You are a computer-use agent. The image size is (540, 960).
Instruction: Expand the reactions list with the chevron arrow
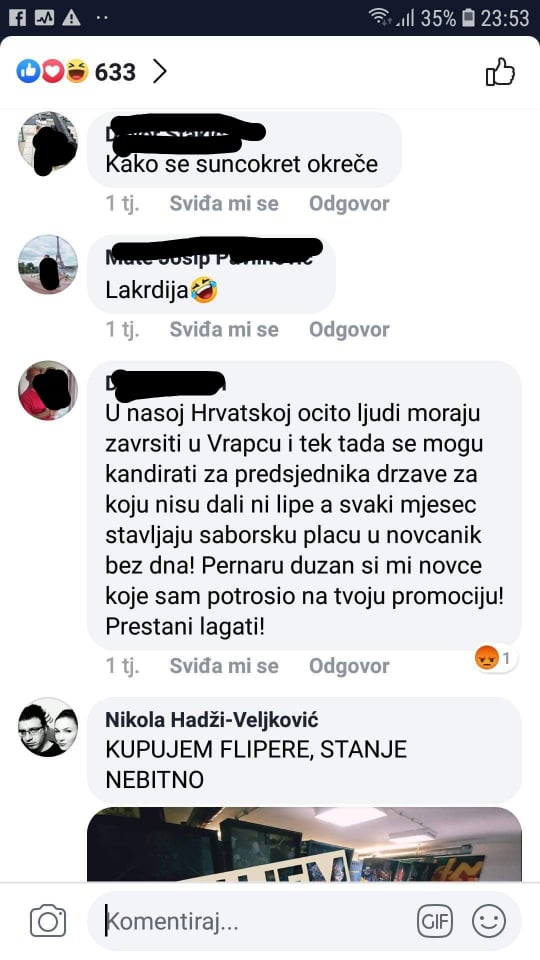click(160, 72)
